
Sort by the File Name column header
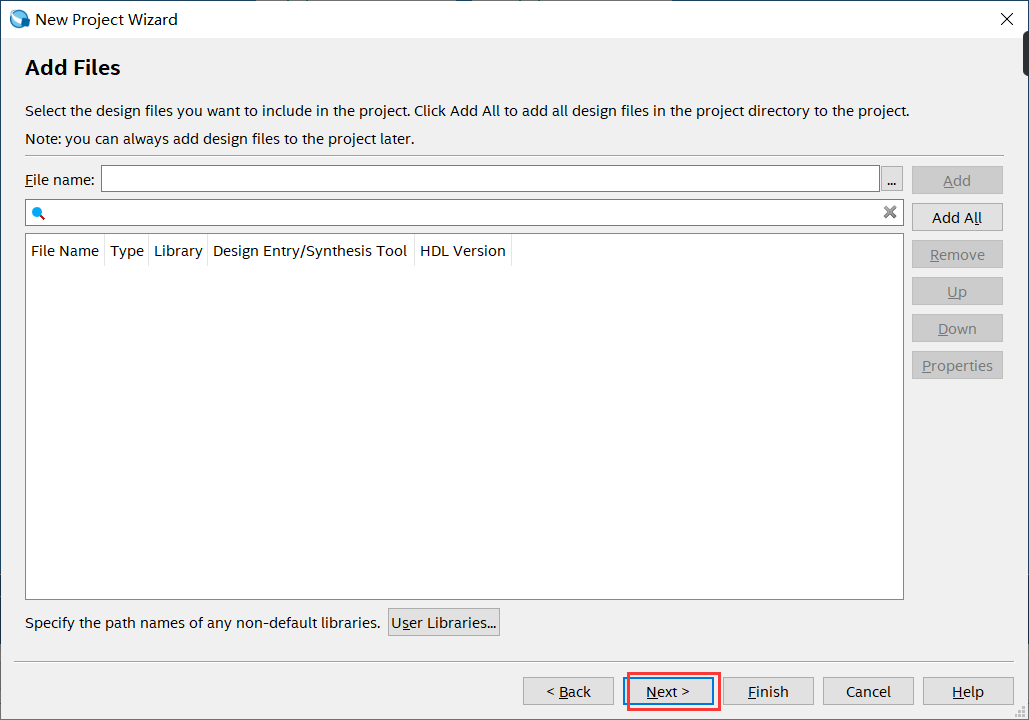[x=65, y=251]
